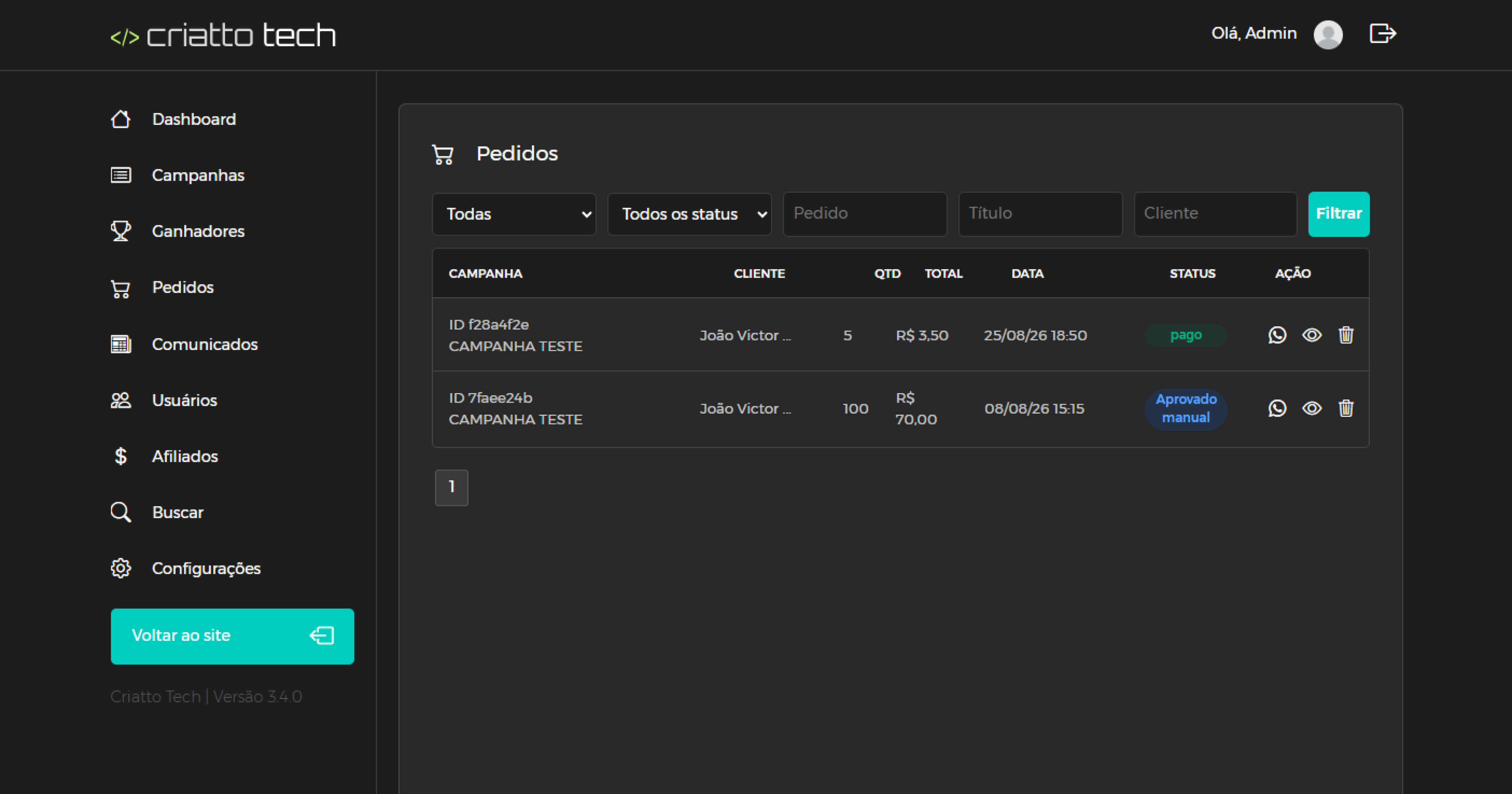The width and height of the screenshot is (1512, 794).
Task: Click the pago status badge
Action: pyautogui.click(x=1186, y=335)
